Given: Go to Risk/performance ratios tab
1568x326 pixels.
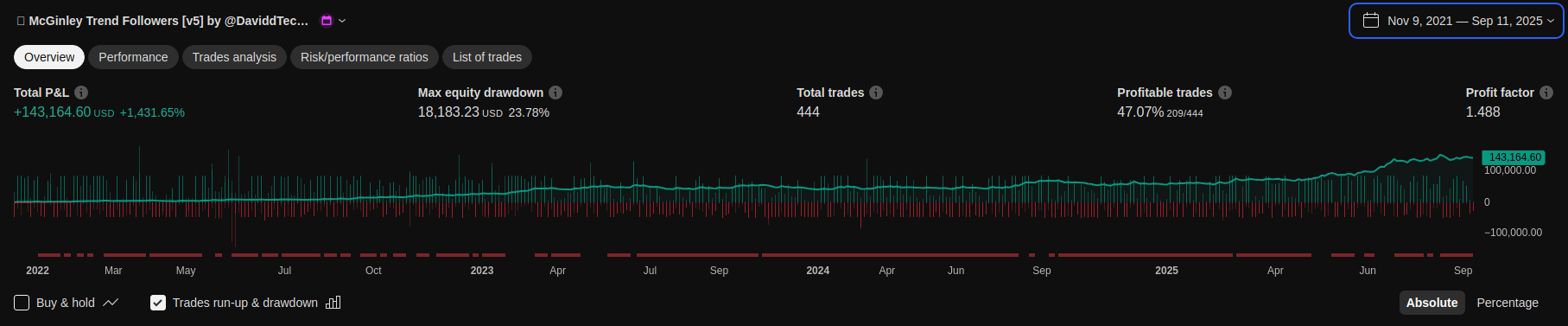Looking at the screenshot, I should (x=365, y=57).
